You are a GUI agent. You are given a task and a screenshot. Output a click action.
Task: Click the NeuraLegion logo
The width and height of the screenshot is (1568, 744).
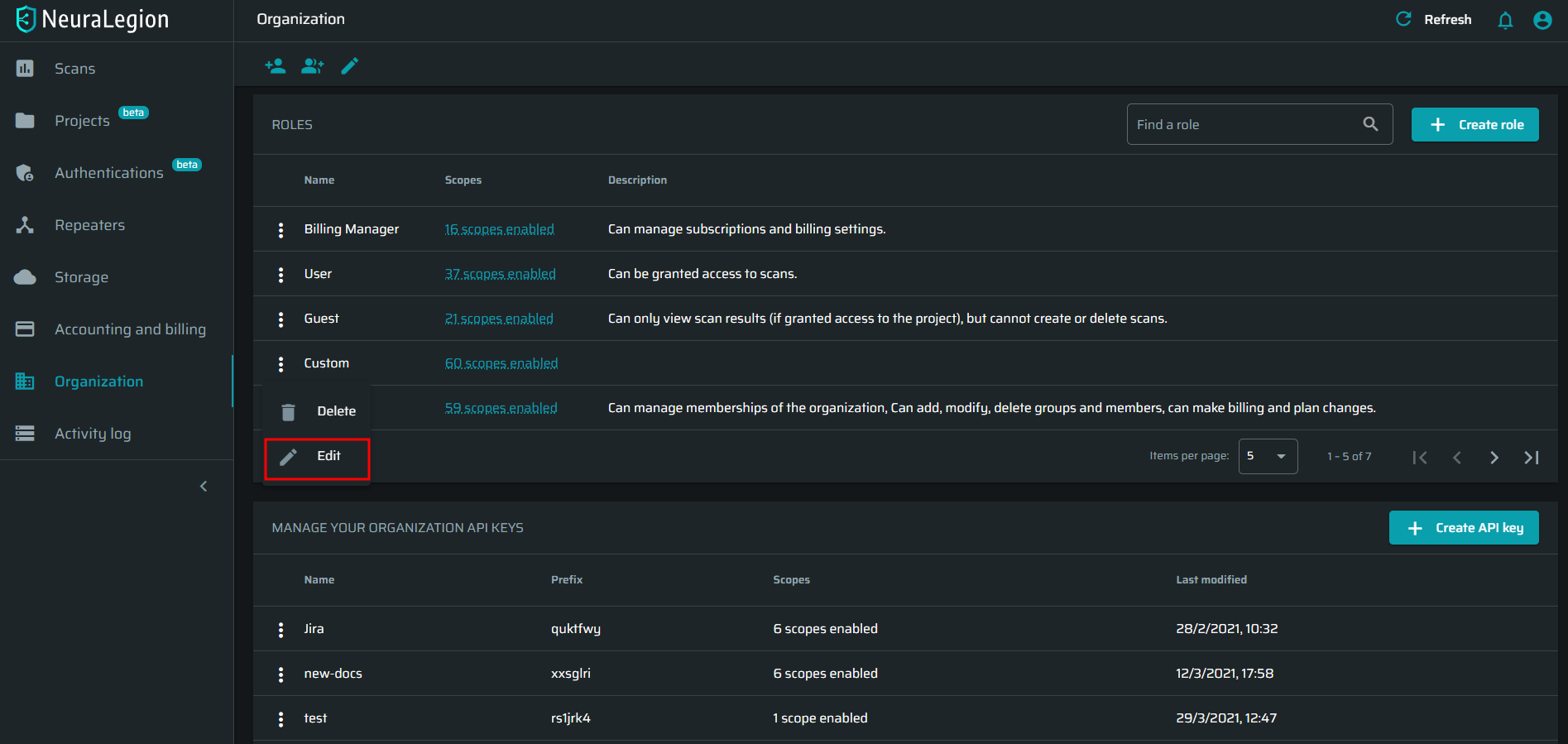point(92,20)
